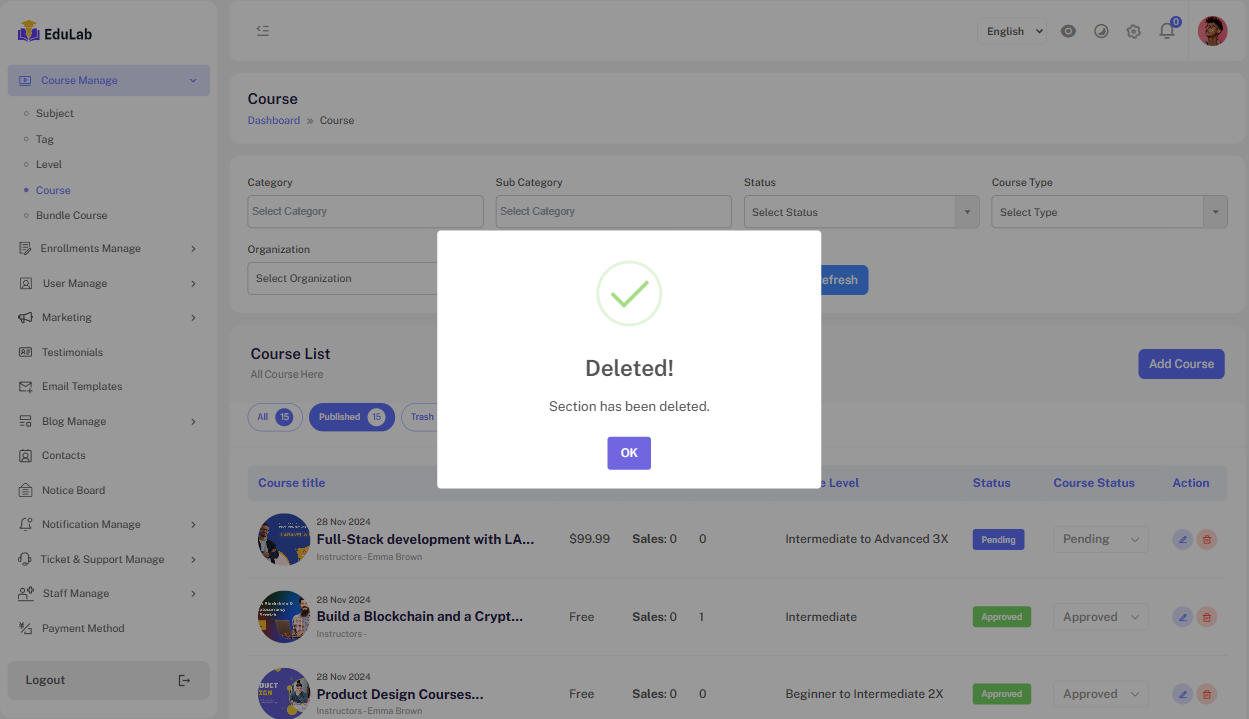Edit the Build a Blockchain course
1249x719 pixels.
click(x=1182, y=617)
